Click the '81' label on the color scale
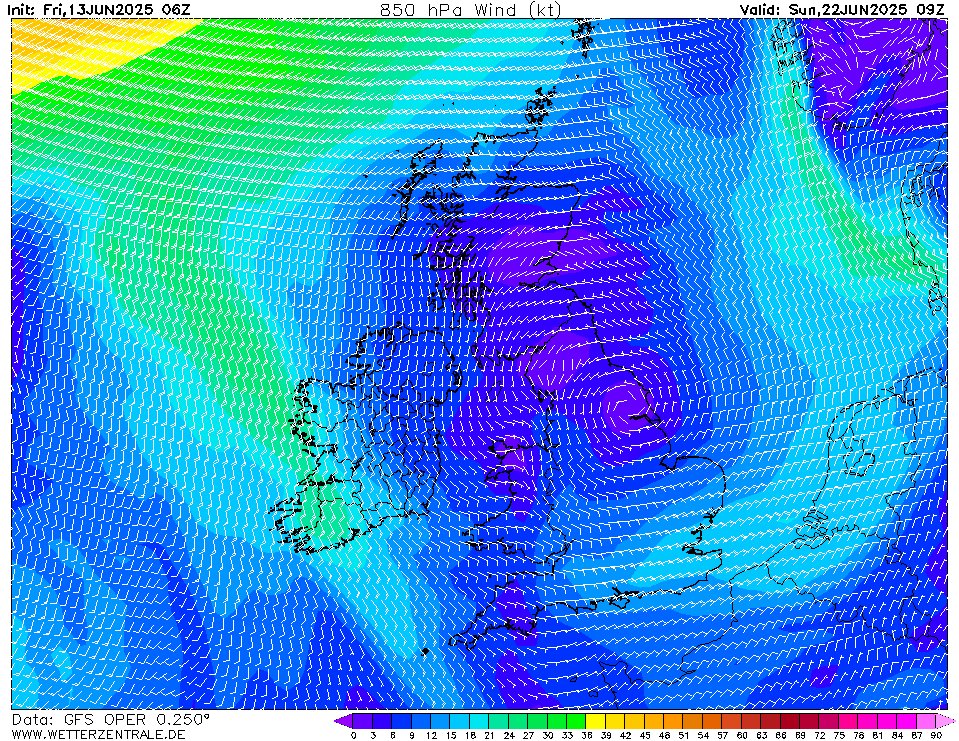The width and height of the screenshot is (959, 741). coord(878,735)
